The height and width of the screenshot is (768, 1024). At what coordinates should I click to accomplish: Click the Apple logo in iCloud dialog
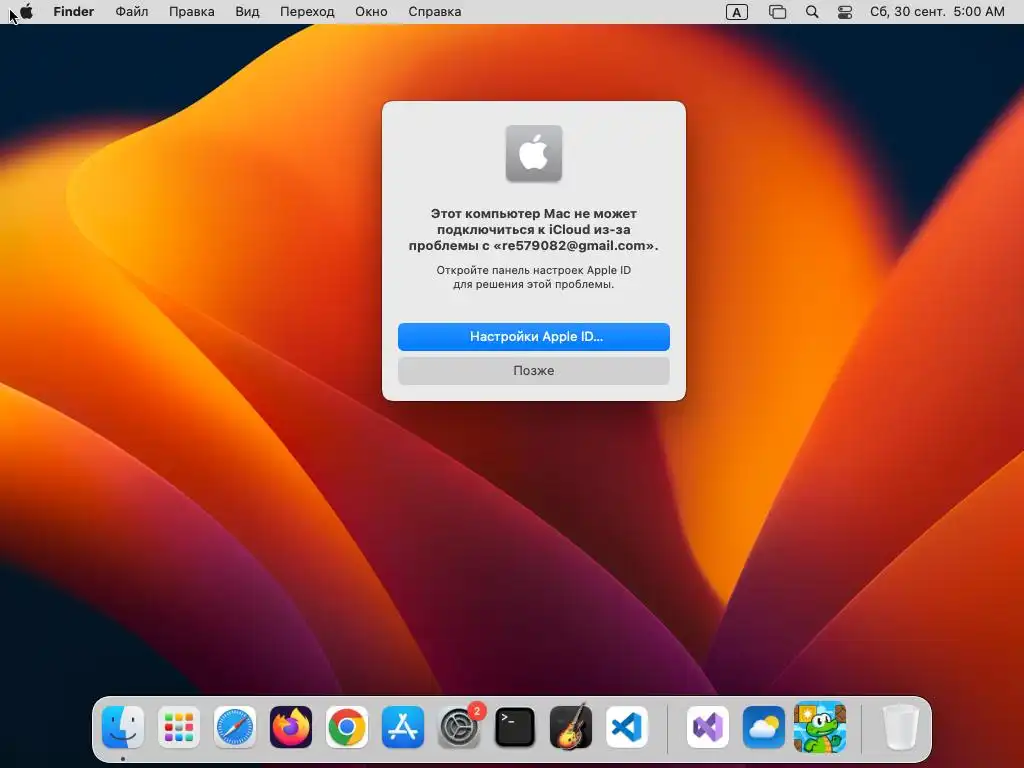point(534,153)
